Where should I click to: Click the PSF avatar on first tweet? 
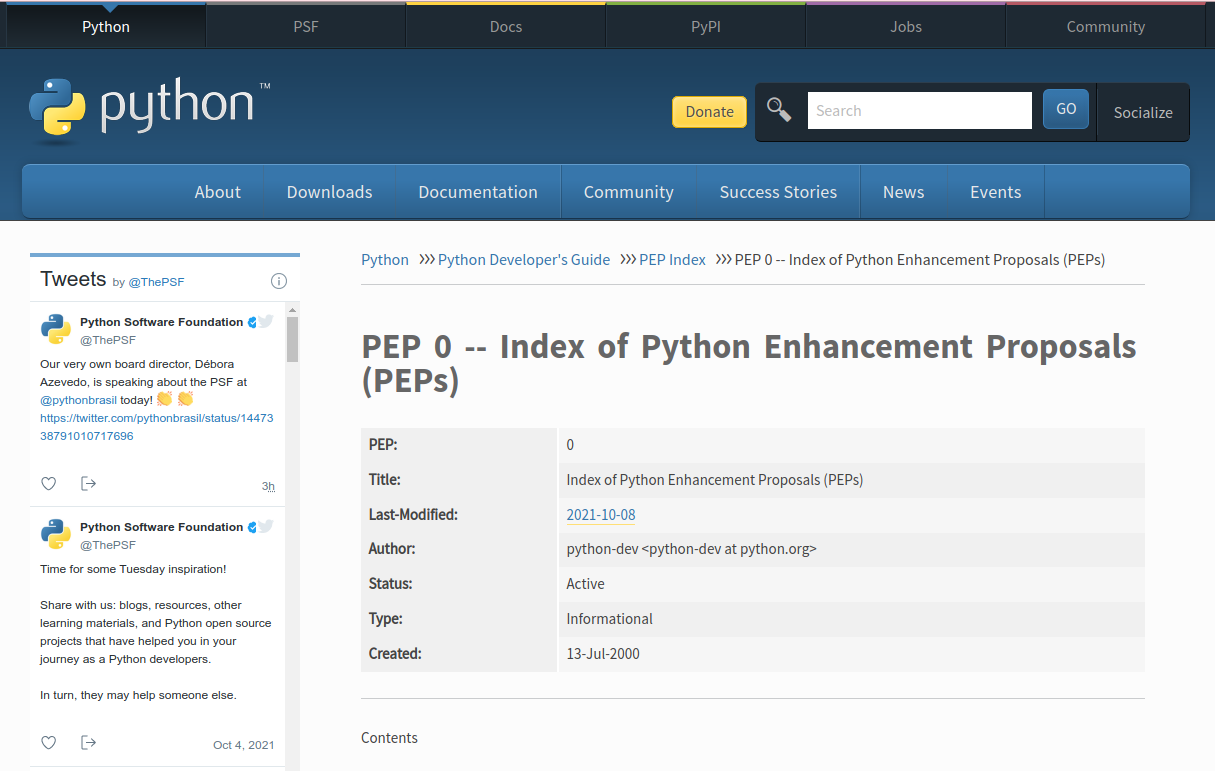56,329
